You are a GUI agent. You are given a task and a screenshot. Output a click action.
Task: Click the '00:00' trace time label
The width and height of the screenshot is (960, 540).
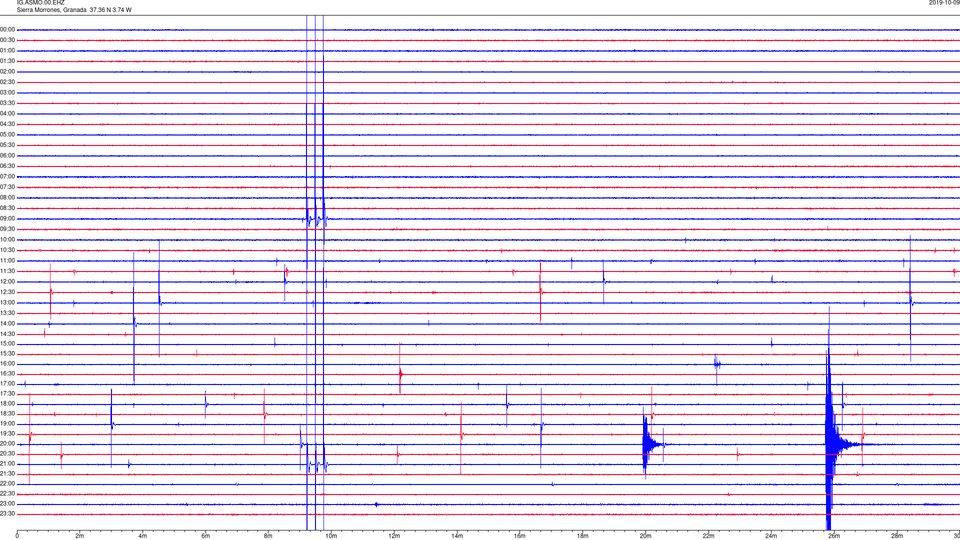pos(7,29)
